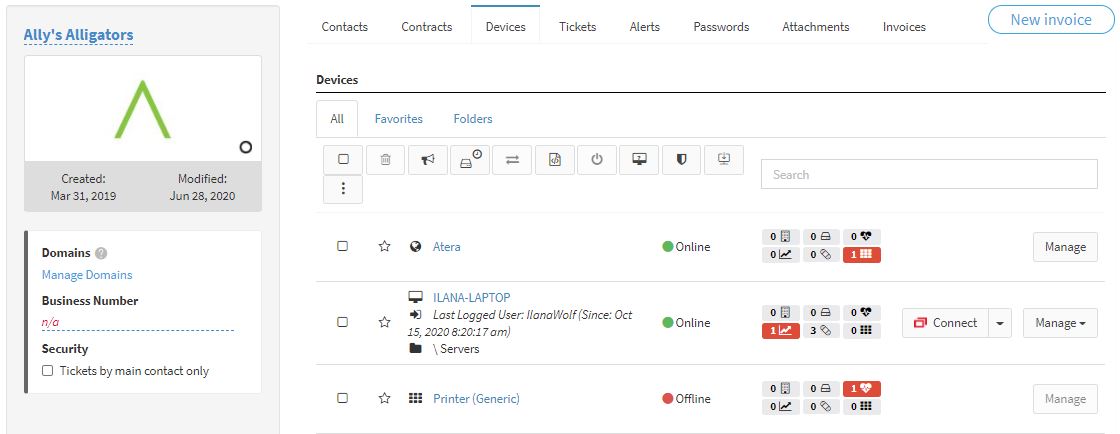1120x434 pixels.
Task: Enable Tickets by main contact only
Action: (48, 370)
